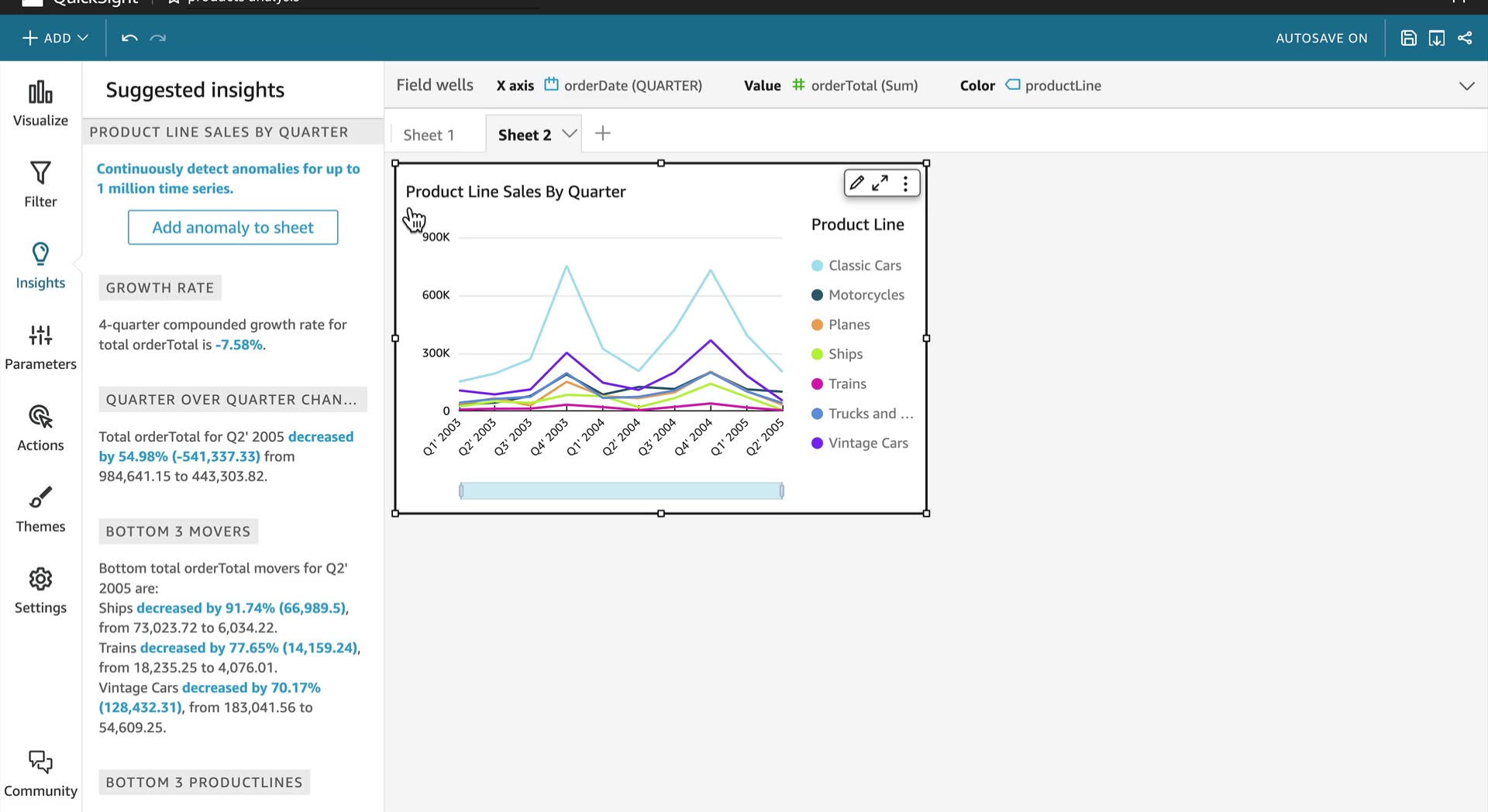
Task: Open the Visualize panel
Action: coord(40,104)
